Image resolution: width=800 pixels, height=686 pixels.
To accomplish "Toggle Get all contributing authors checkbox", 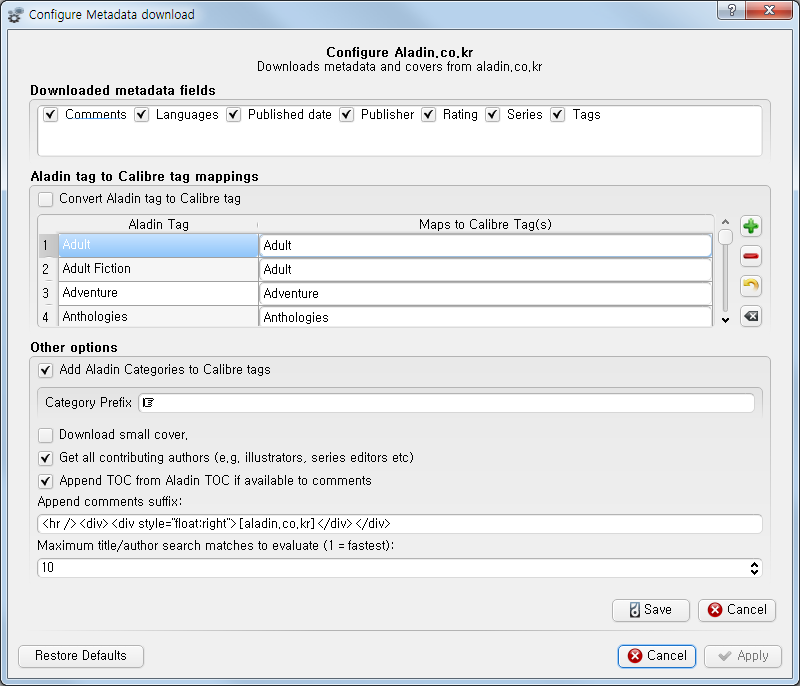I will (45, 458).
